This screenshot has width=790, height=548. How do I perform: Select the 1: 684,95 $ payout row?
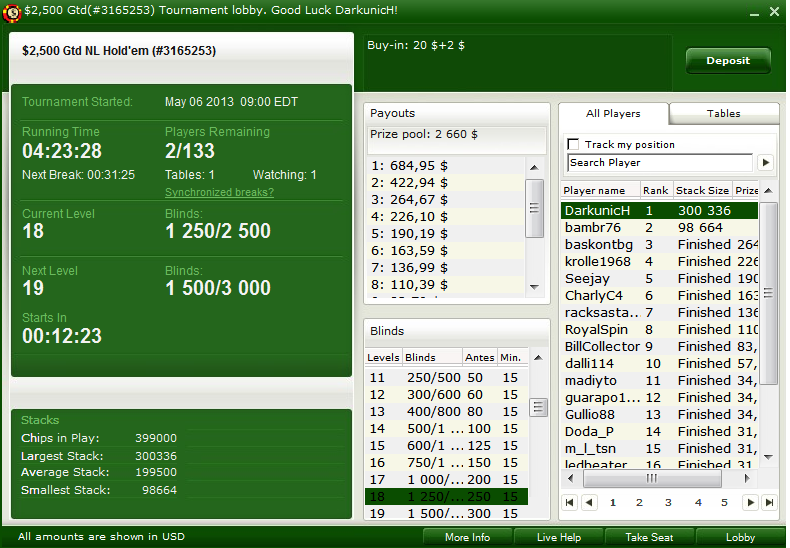coord(446,166)
